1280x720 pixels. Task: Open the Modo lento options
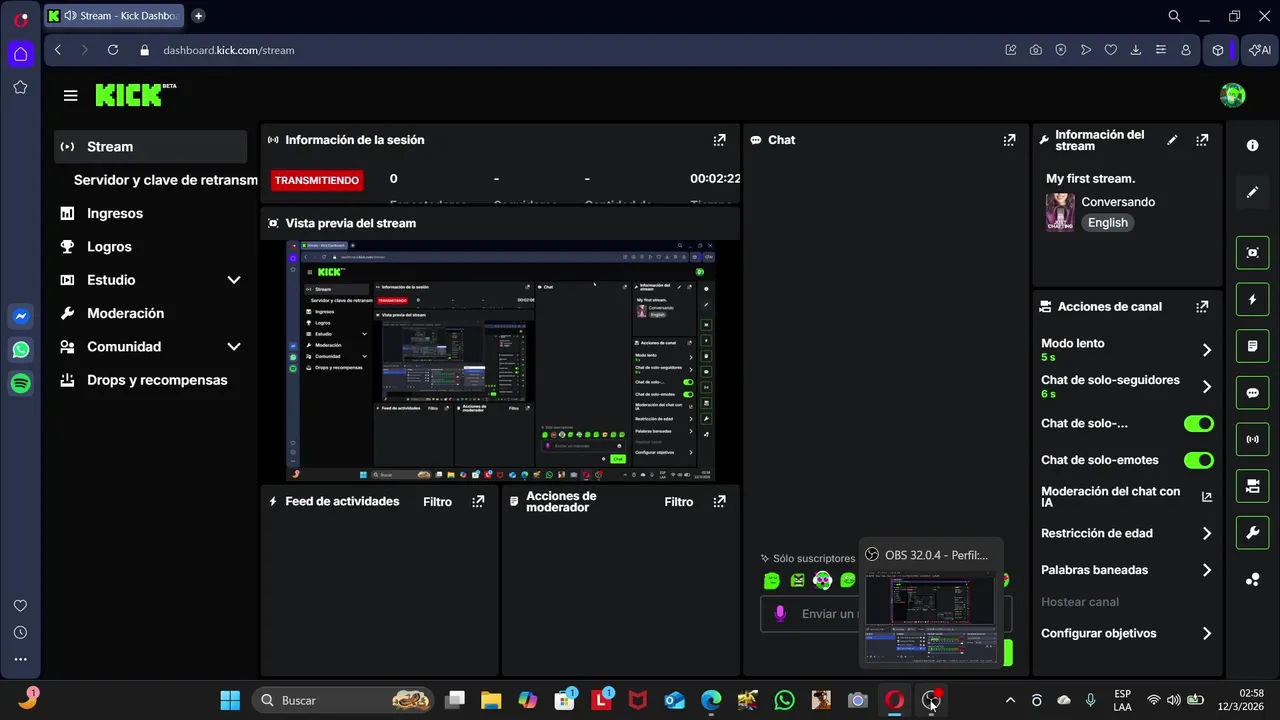point(1127,349)
